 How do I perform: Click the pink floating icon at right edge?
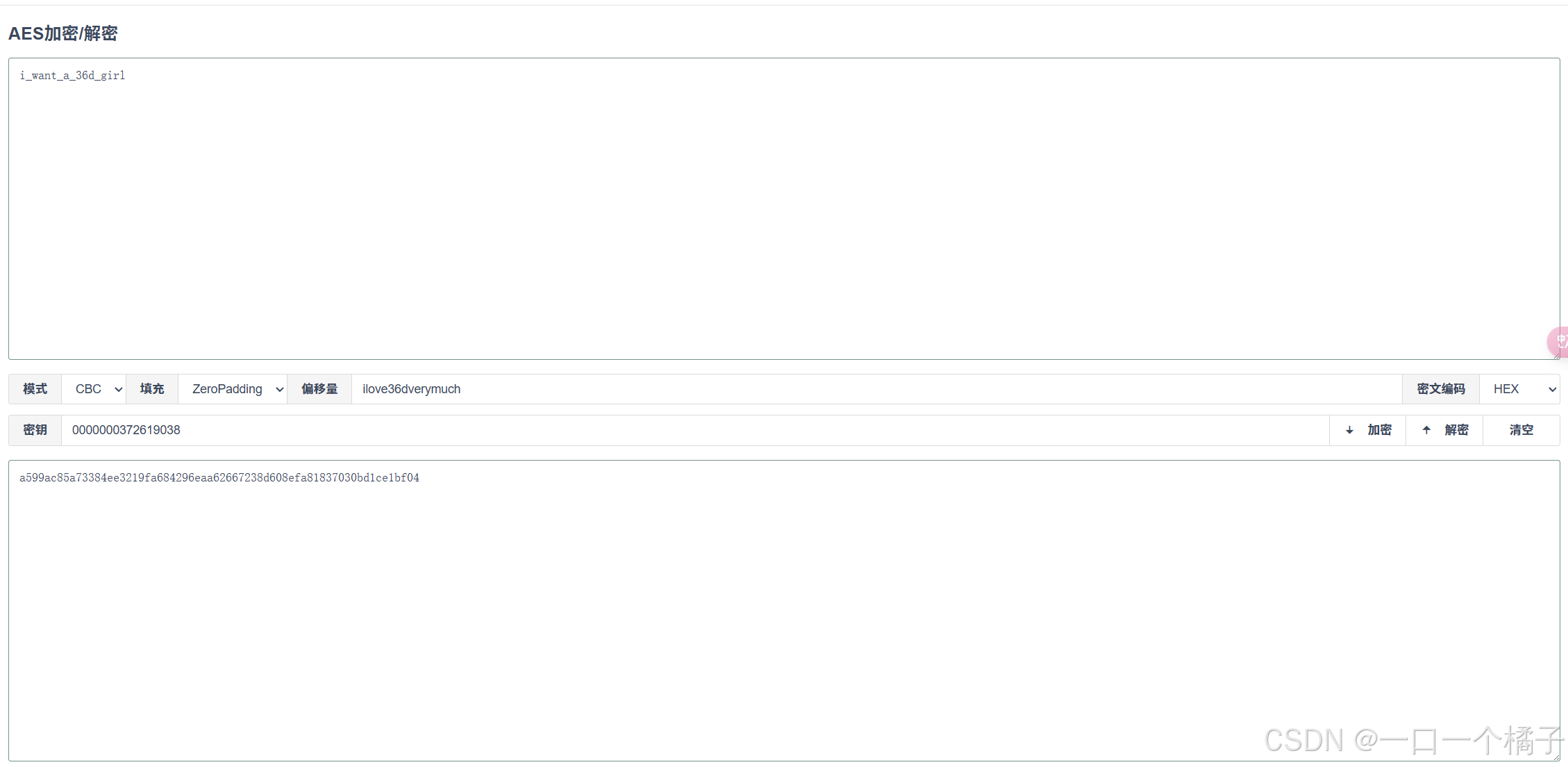1559,341
